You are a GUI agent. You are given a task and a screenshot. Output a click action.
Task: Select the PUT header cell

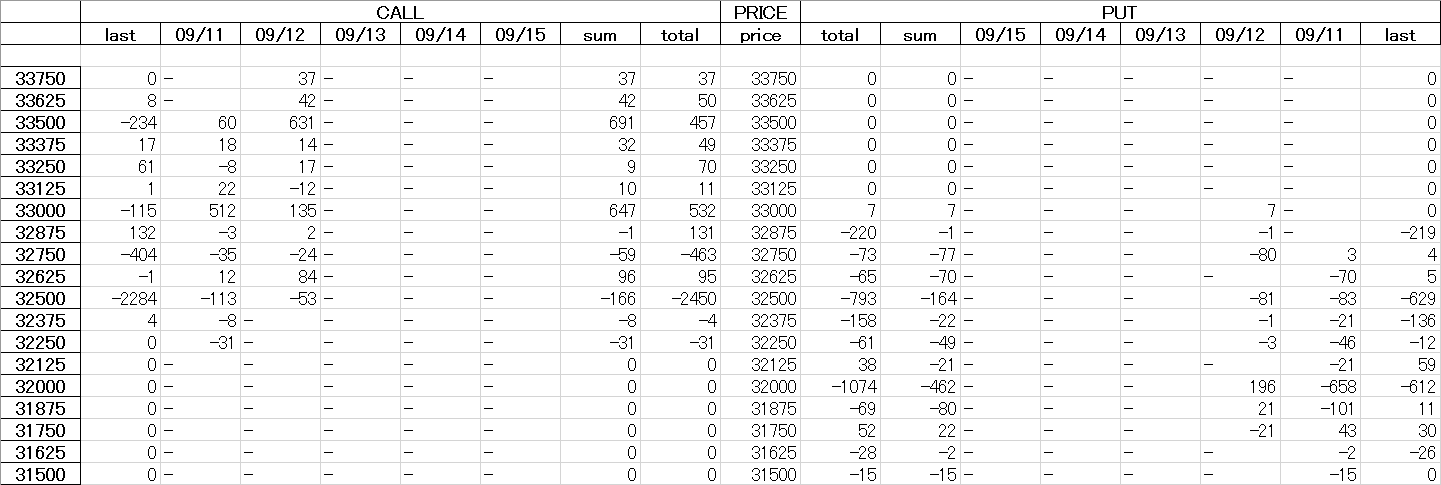(1120, 12)
